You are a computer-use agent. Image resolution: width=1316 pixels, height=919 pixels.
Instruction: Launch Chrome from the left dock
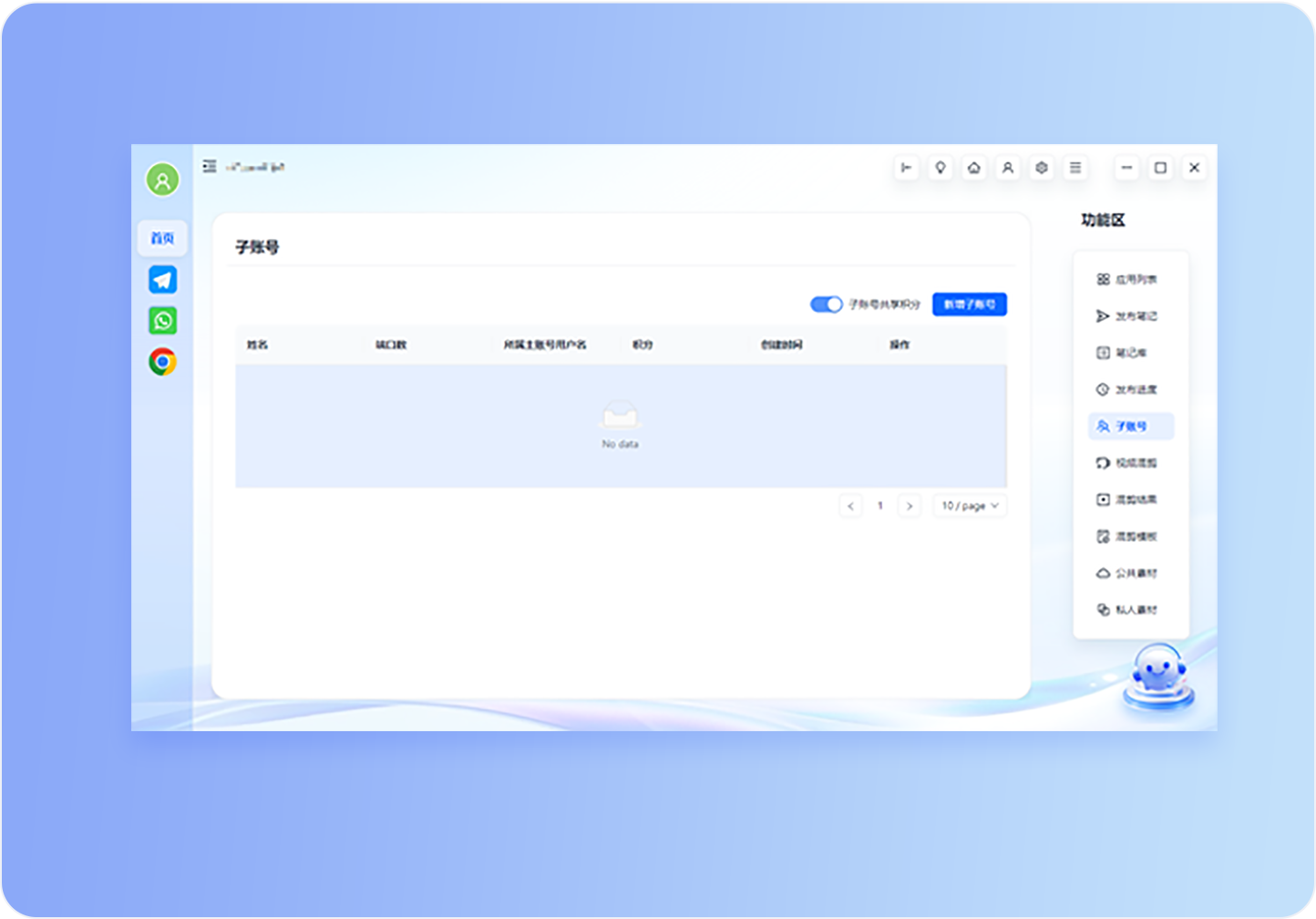161,361
